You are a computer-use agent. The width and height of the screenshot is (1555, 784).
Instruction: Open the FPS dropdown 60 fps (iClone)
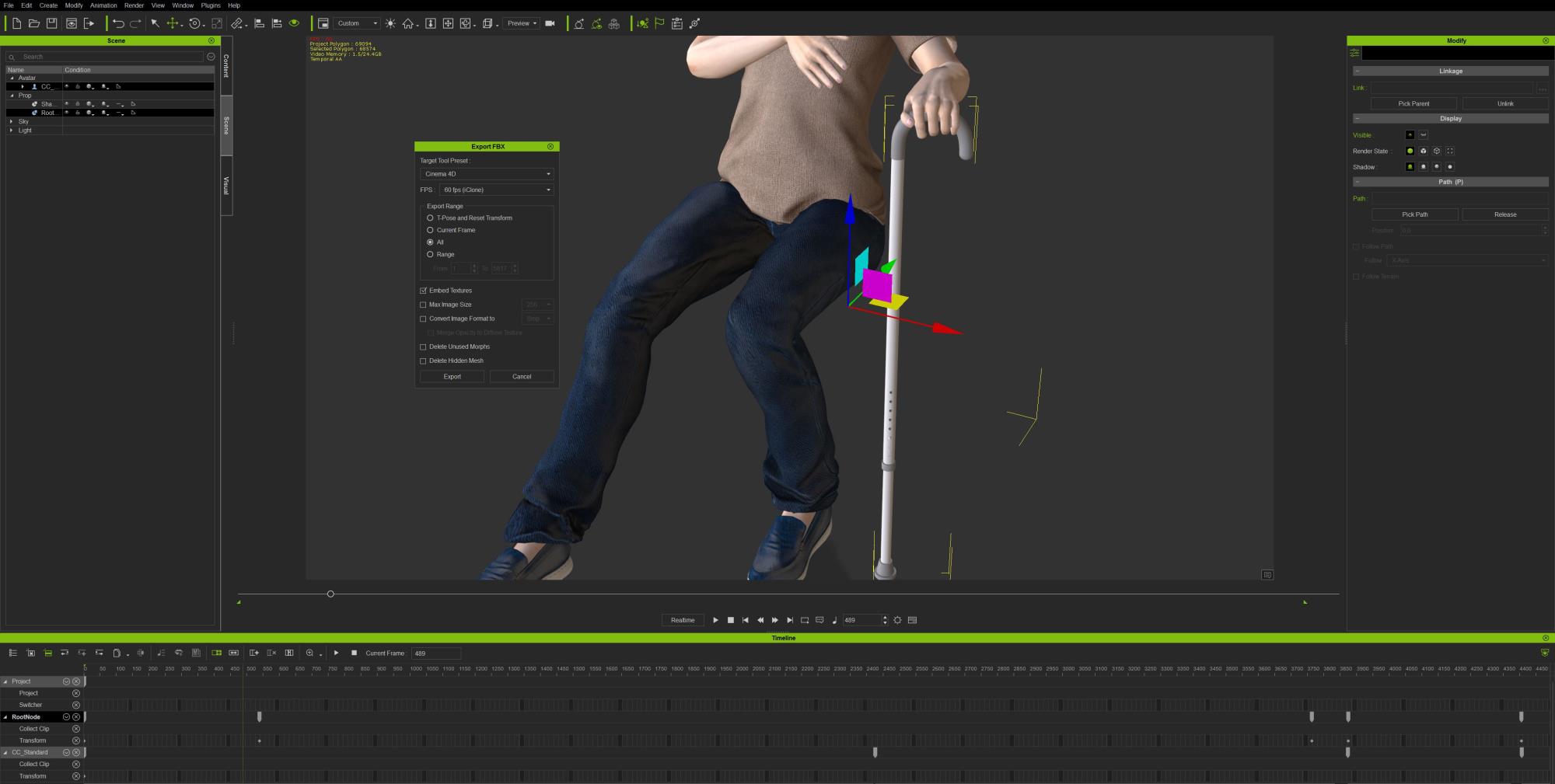[x=496, y=190]
